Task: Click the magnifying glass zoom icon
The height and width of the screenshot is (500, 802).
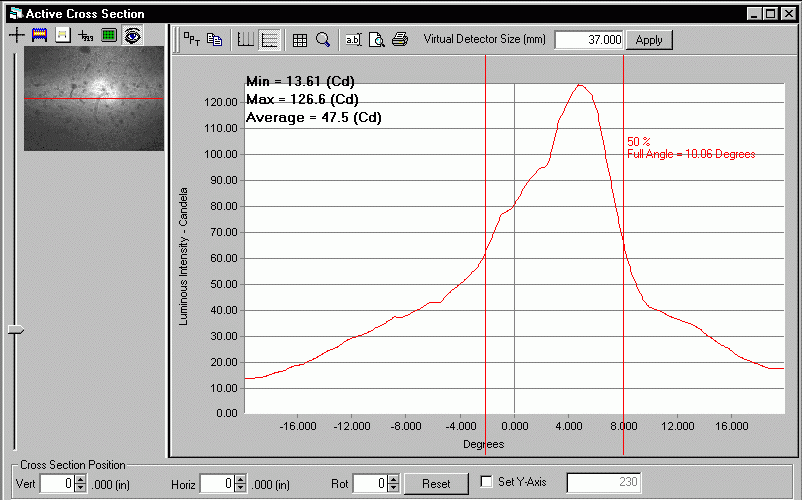Action: (323, 39)
